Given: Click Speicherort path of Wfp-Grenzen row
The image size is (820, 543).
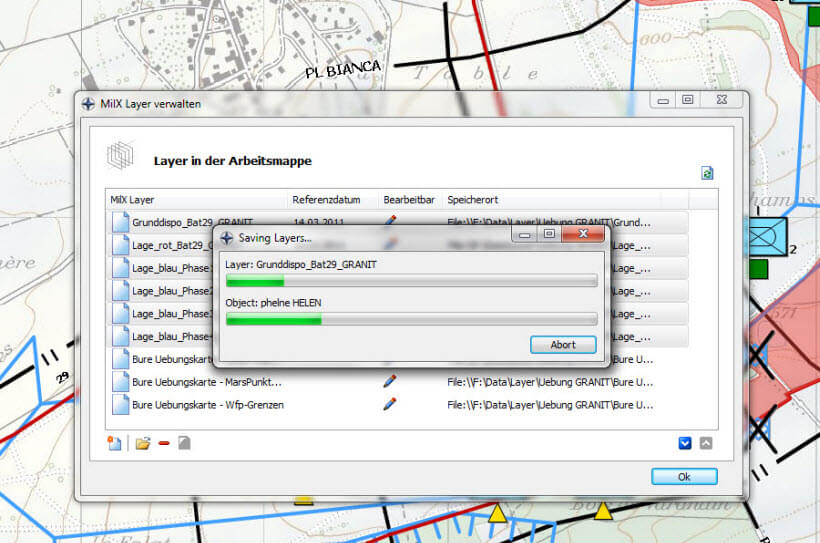Looking at the screenshot, I should point(550,405).
